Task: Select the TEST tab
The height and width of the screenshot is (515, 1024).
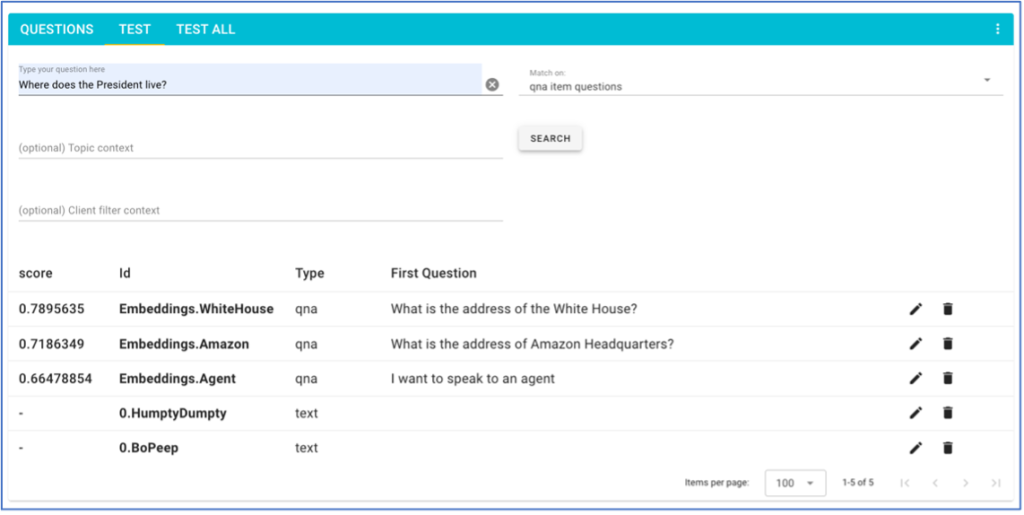Action: [135, 29]
